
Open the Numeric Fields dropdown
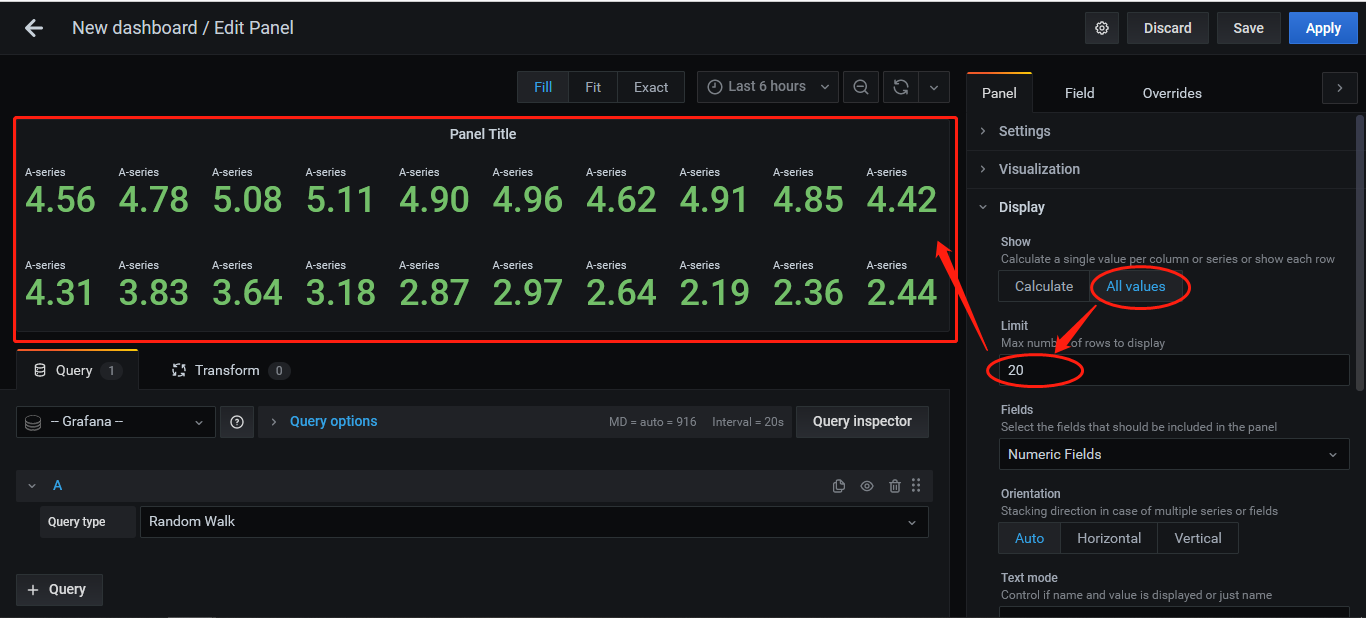1173,454
